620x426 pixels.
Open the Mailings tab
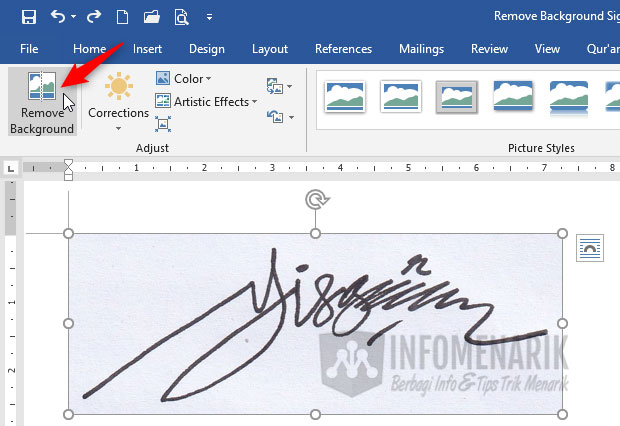pos(421,49)
